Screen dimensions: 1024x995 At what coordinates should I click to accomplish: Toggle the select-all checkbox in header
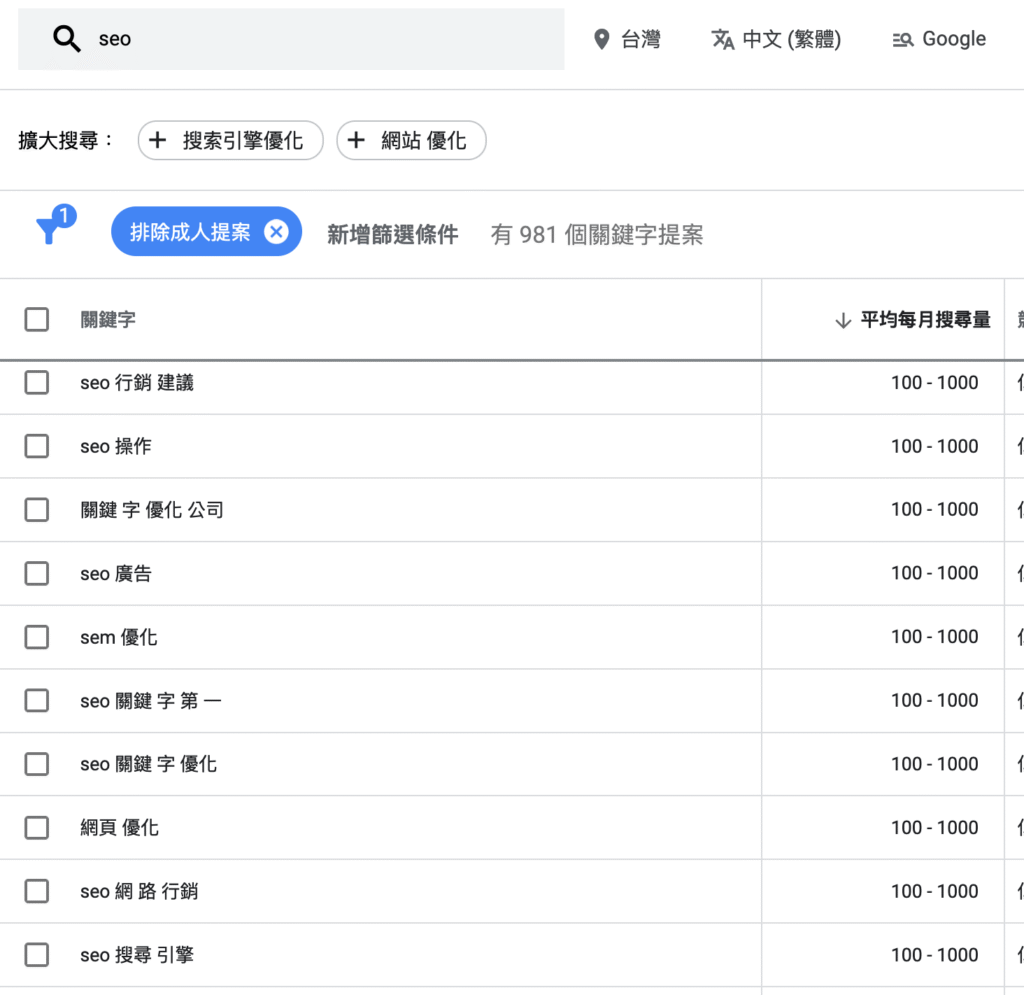click(37, 319)
